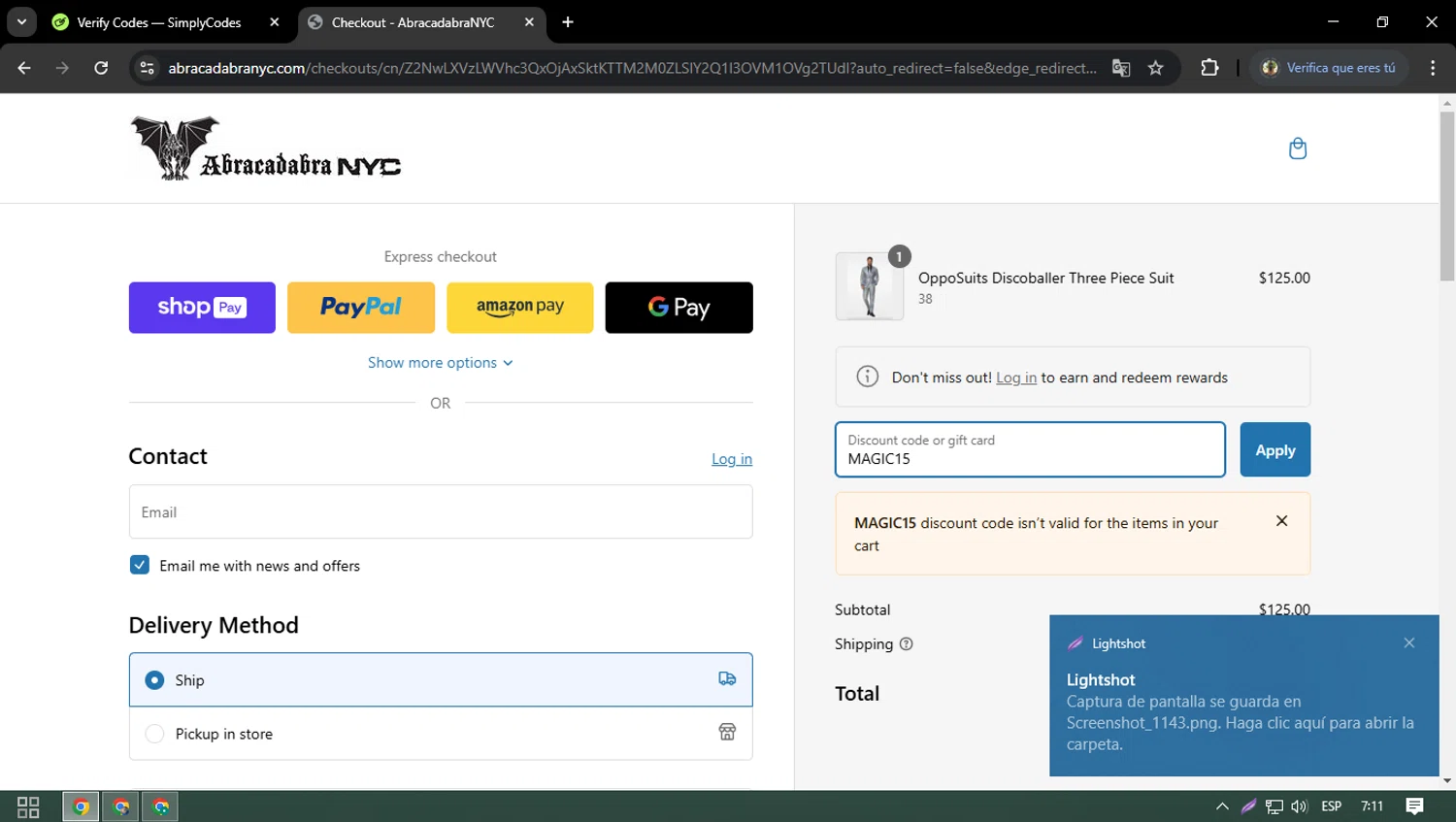1456x822 pixels.
Task: Click the Lightshot notification message text
Action: pyautogui.click(x=1240, y=723)
